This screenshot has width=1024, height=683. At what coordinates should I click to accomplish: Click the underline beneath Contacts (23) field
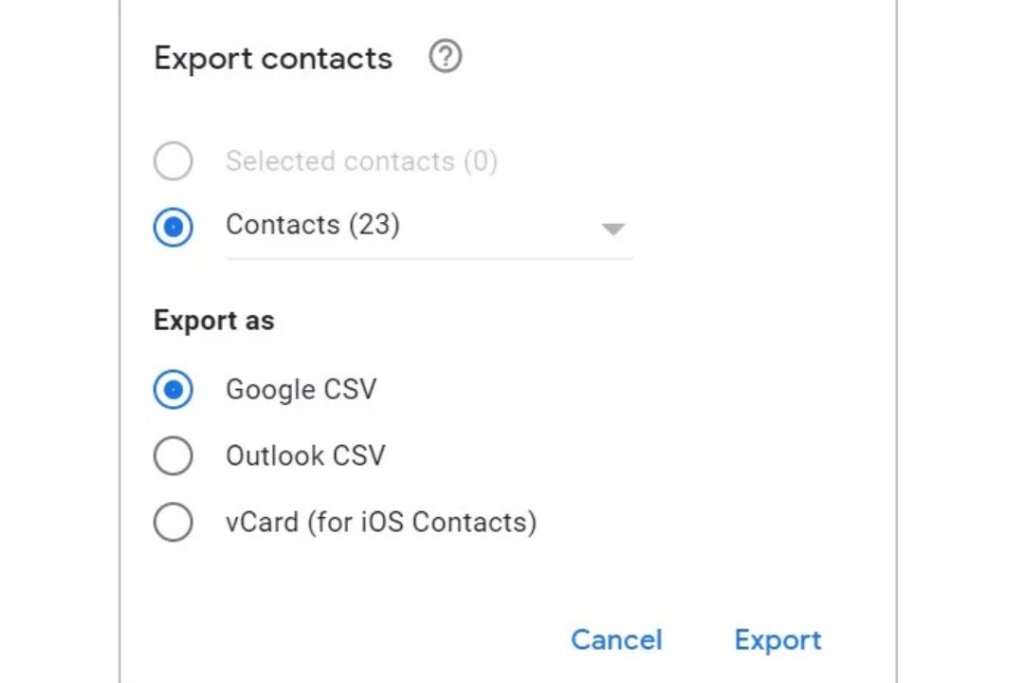[x=430, y=259]
